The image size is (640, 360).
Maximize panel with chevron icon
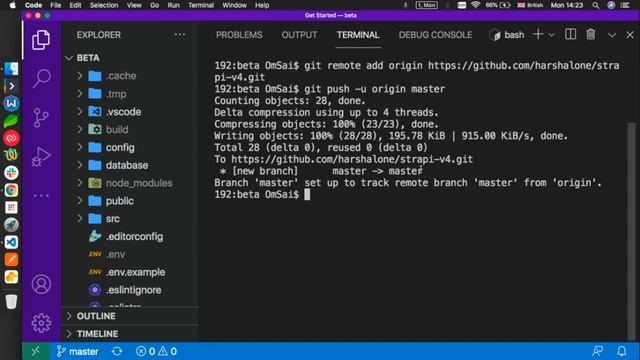(612, 35)
